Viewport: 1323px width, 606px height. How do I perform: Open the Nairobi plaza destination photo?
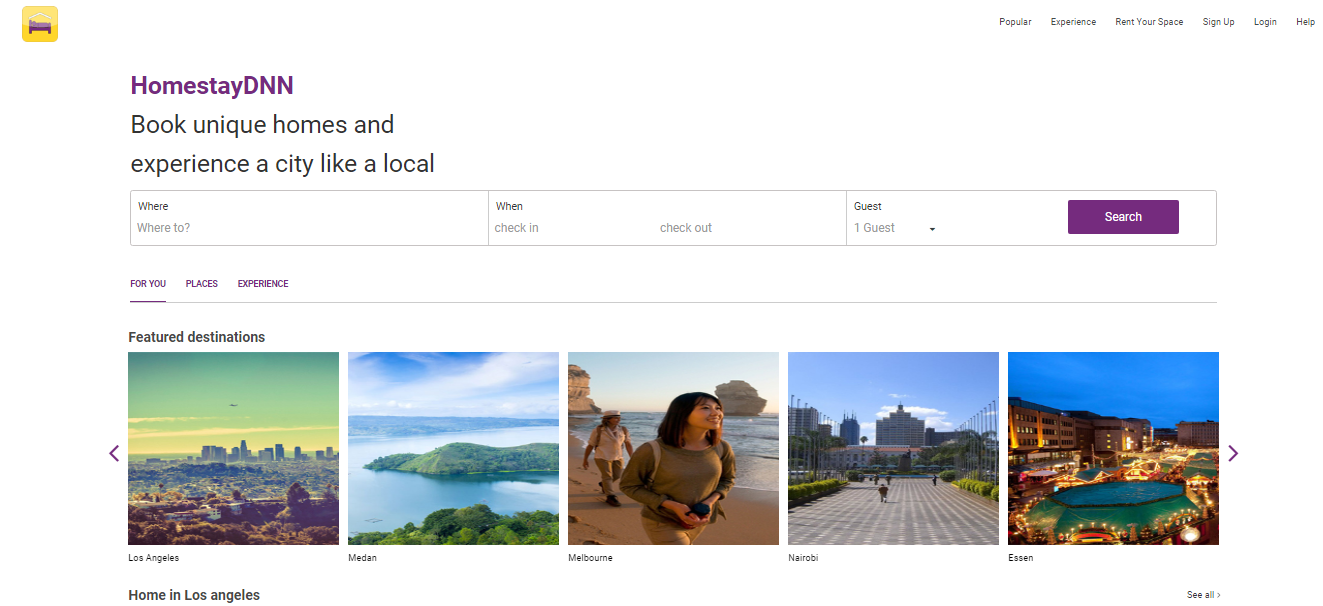click(x=893, y=448)
